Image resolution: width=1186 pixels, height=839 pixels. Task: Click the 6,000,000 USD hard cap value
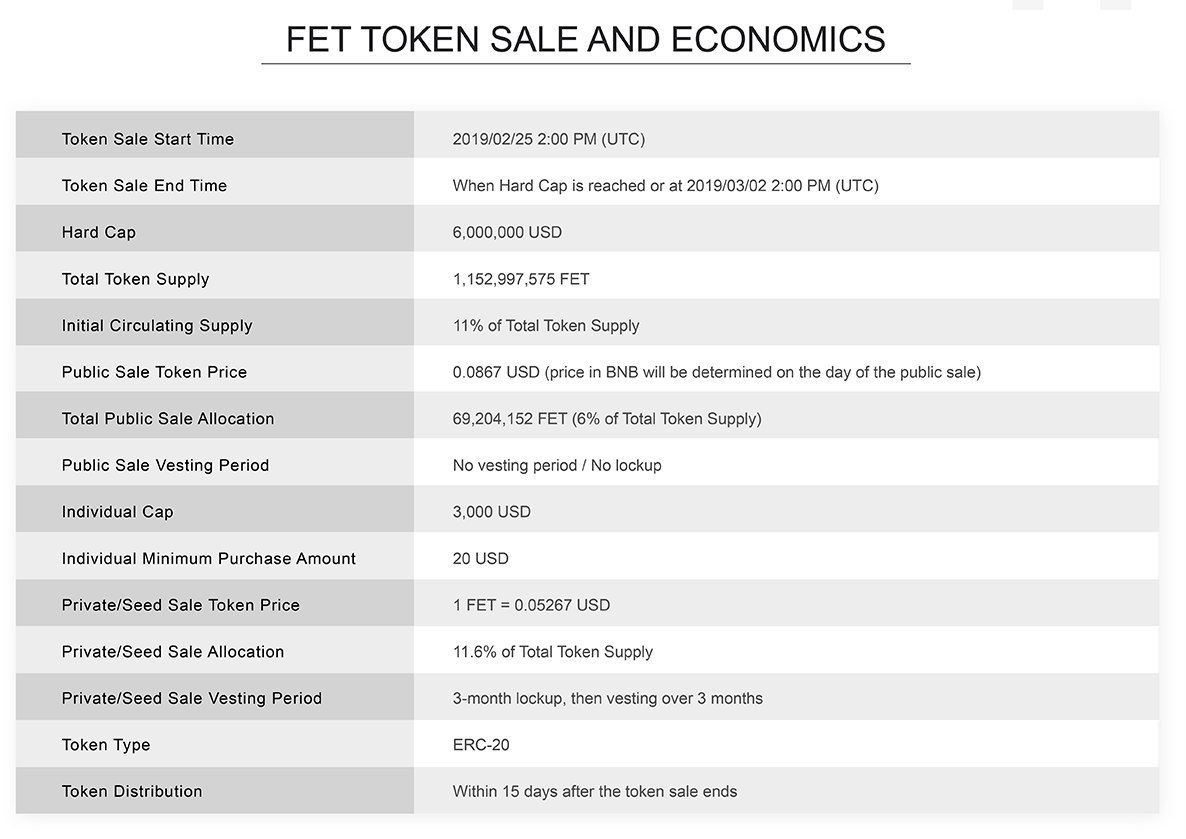(507, 232)
